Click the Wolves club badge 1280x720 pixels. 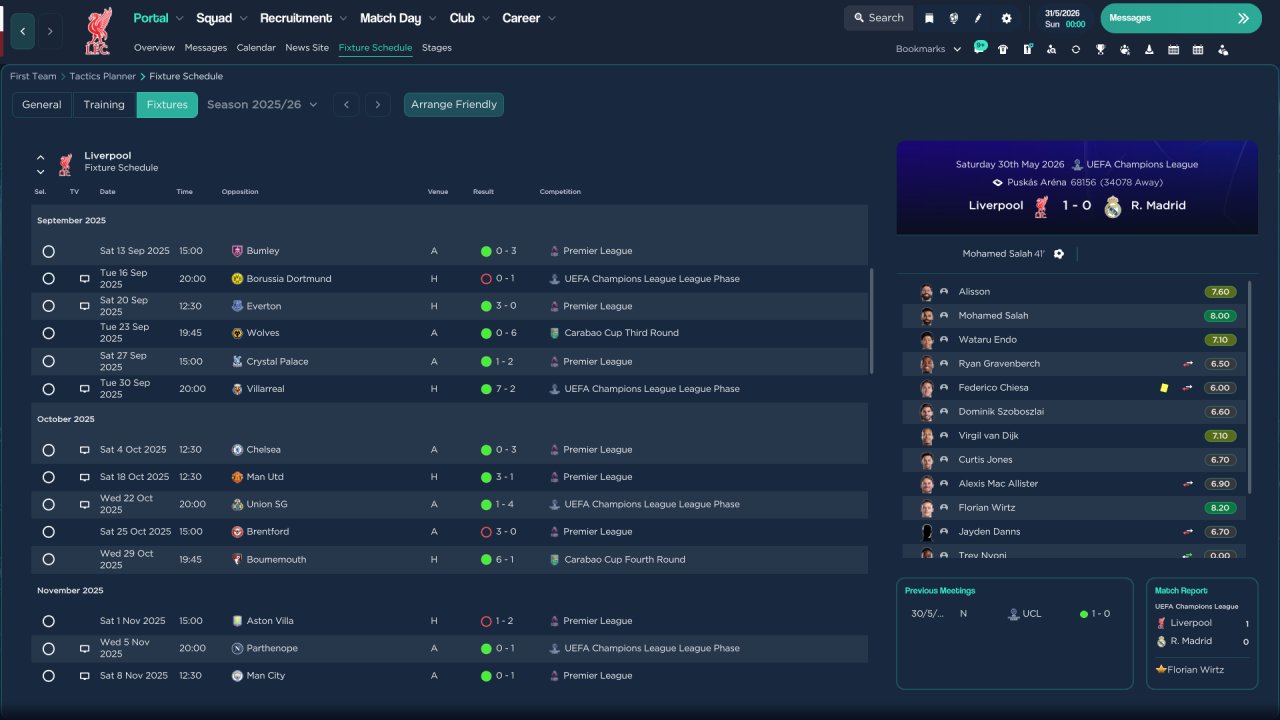[x=237, y=333]
